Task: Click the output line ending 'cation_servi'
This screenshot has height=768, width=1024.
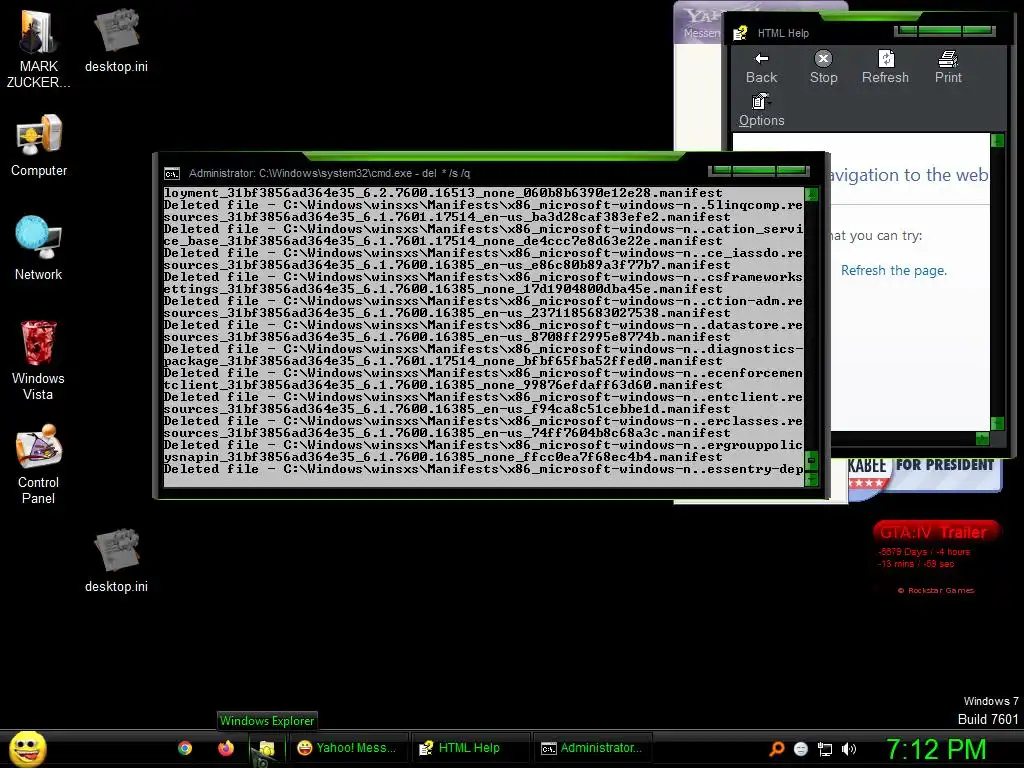Action: coord(483,229)
